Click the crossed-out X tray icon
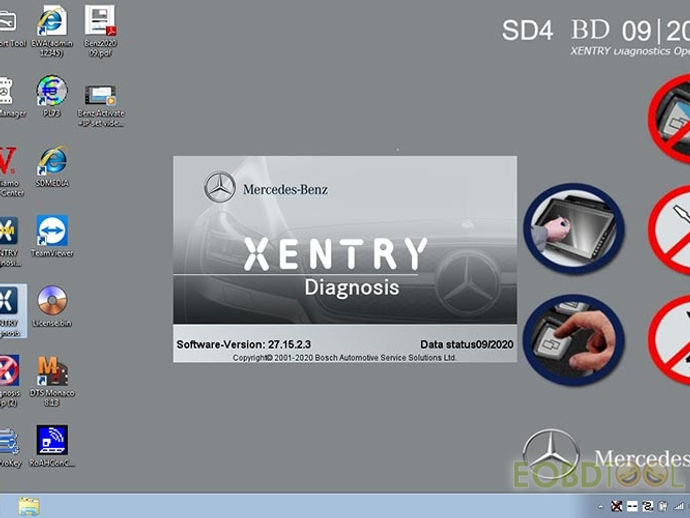This screenshot has width=690, height=518. point(617,506)
